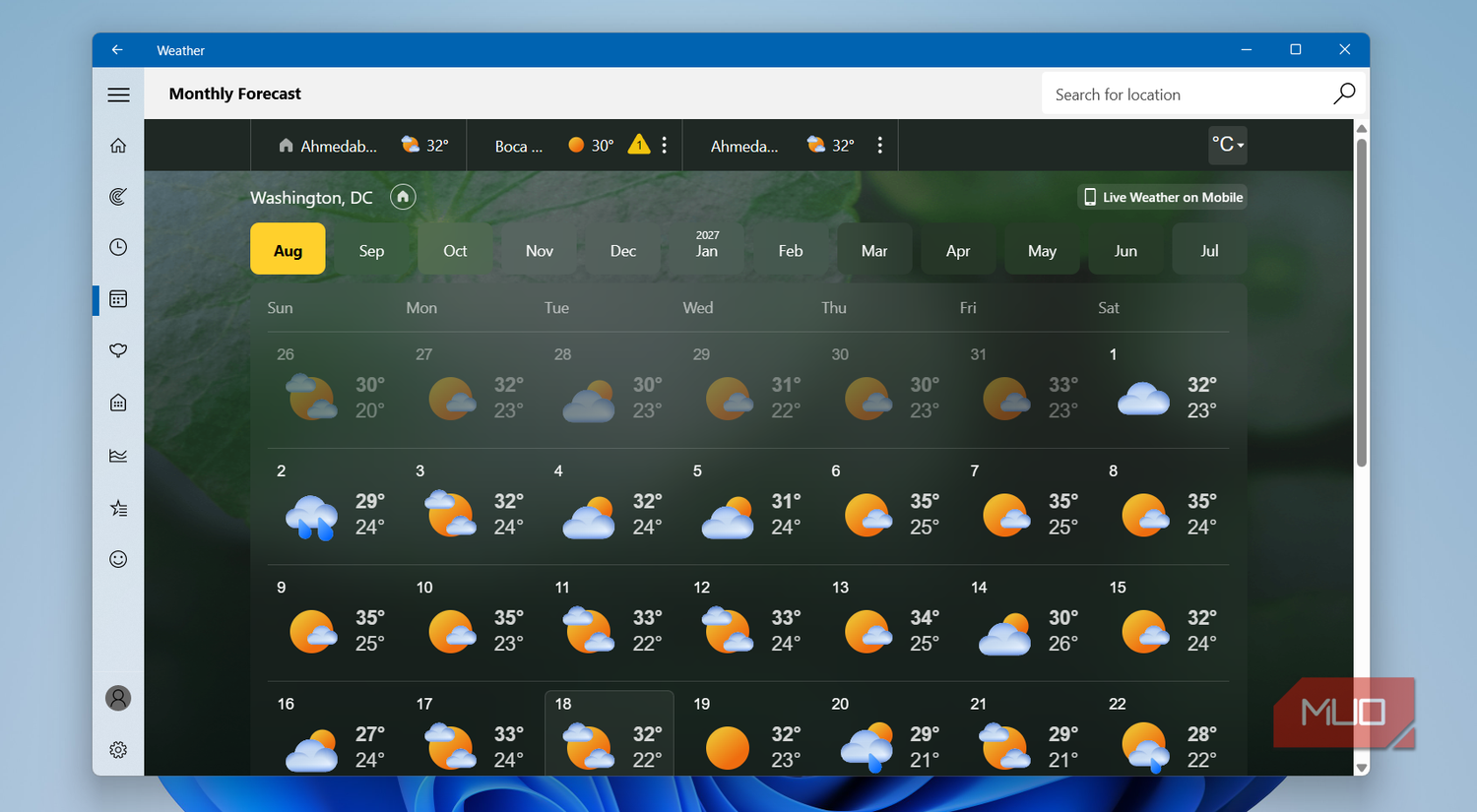Click the back arrow in title bar
This screenshot has height=812, width=1477.
pyautogui.click(x=117, y=49)
